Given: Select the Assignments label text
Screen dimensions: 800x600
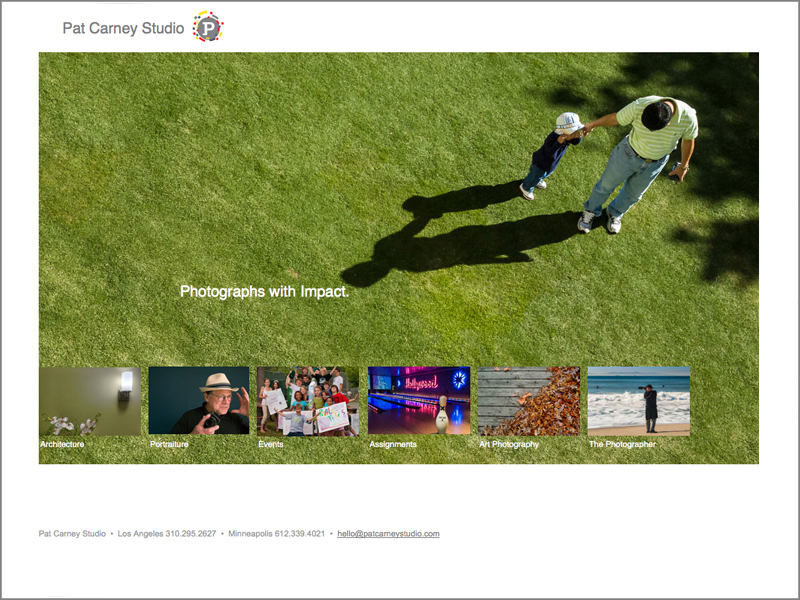Looking at the screenshot, I should [393, 444].
